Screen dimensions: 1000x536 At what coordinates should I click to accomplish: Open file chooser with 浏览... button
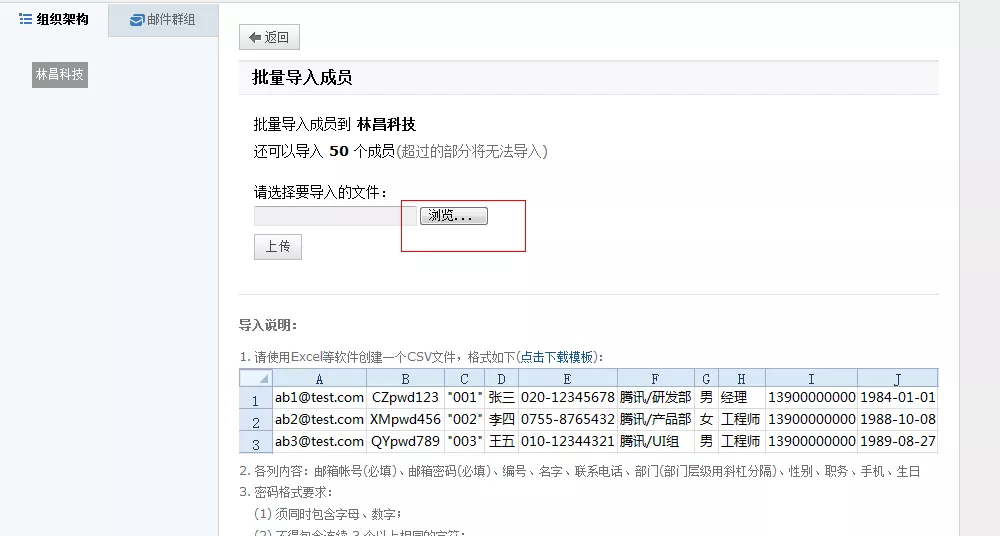point(454,216)
